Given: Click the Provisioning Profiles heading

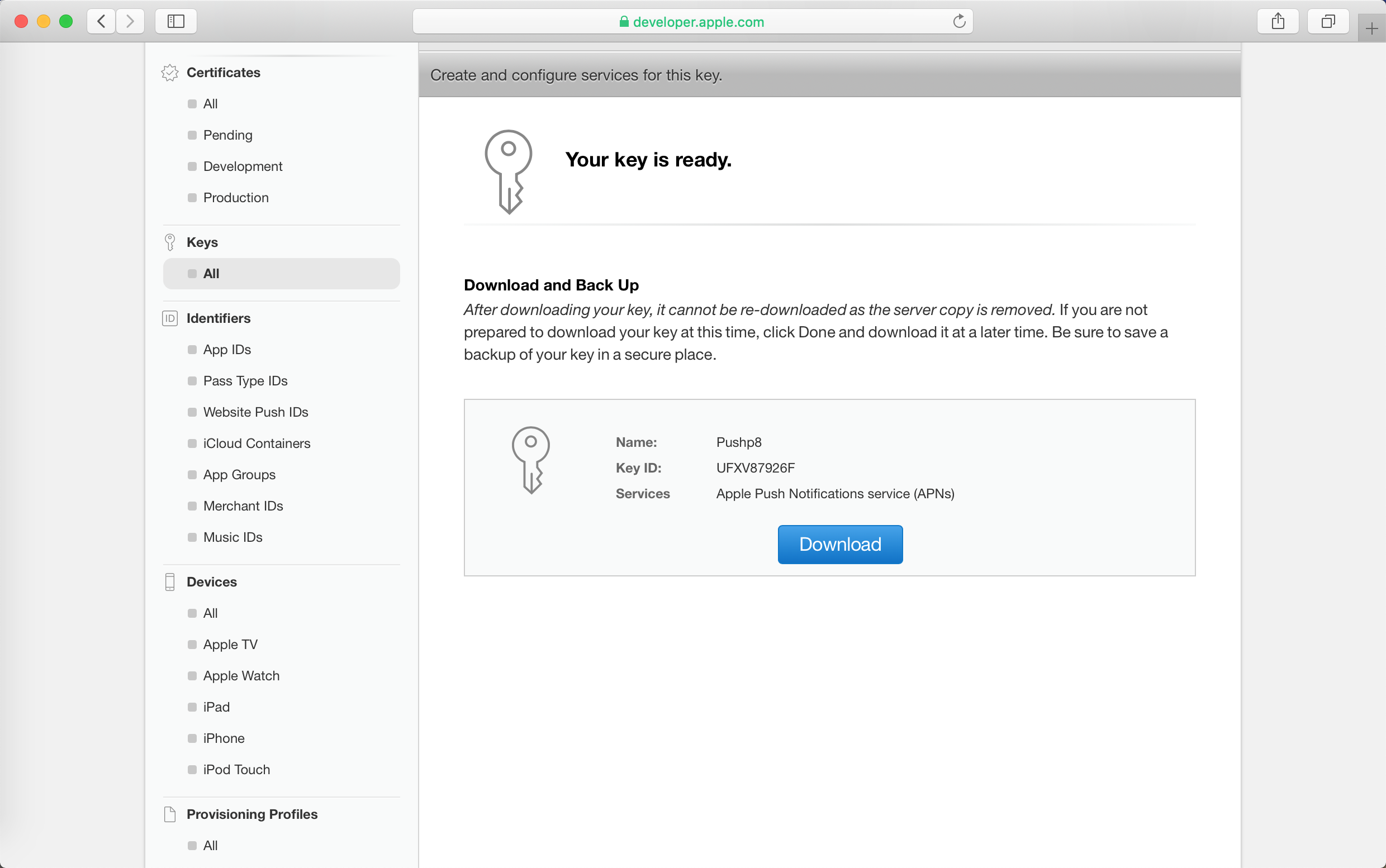Looking at the screenshot, I should 251,814.
